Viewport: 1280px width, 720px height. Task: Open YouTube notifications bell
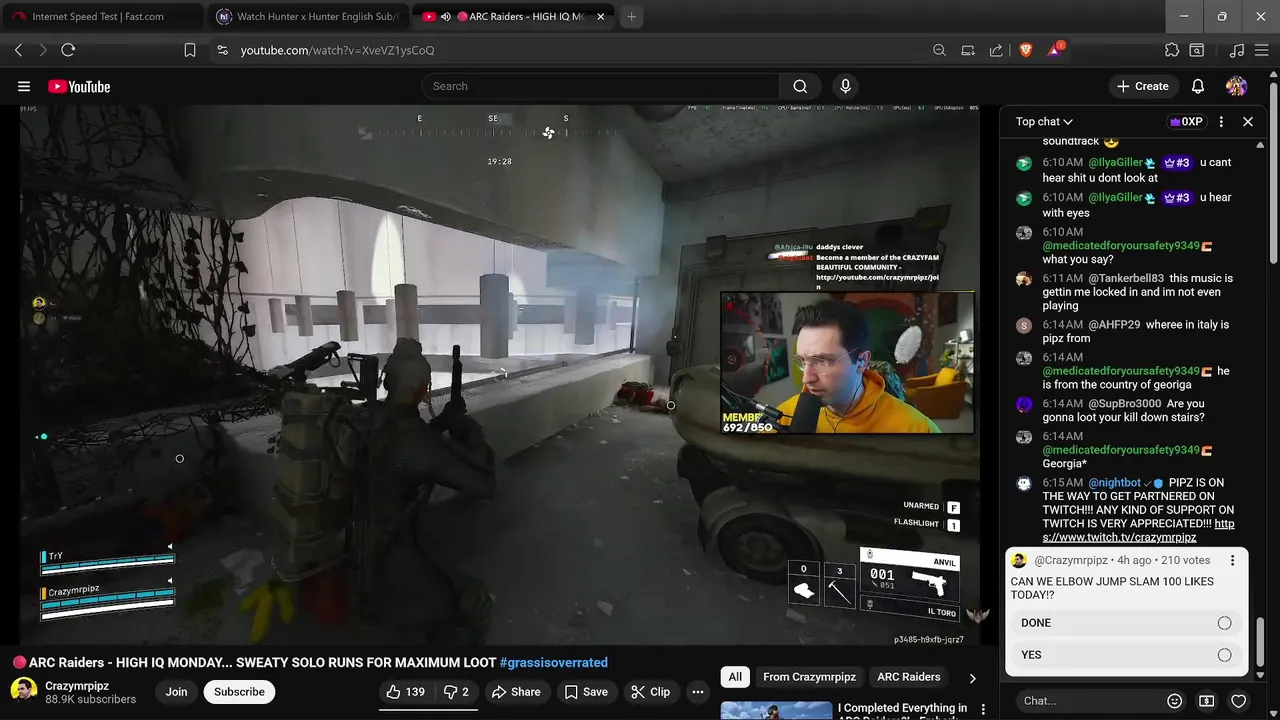click(1197, 87)
